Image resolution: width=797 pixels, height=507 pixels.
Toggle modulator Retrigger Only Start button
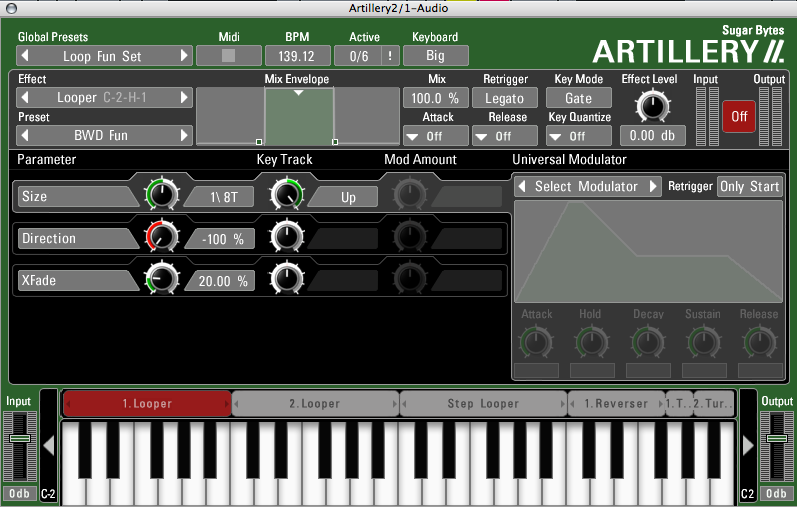click(750, 186)
